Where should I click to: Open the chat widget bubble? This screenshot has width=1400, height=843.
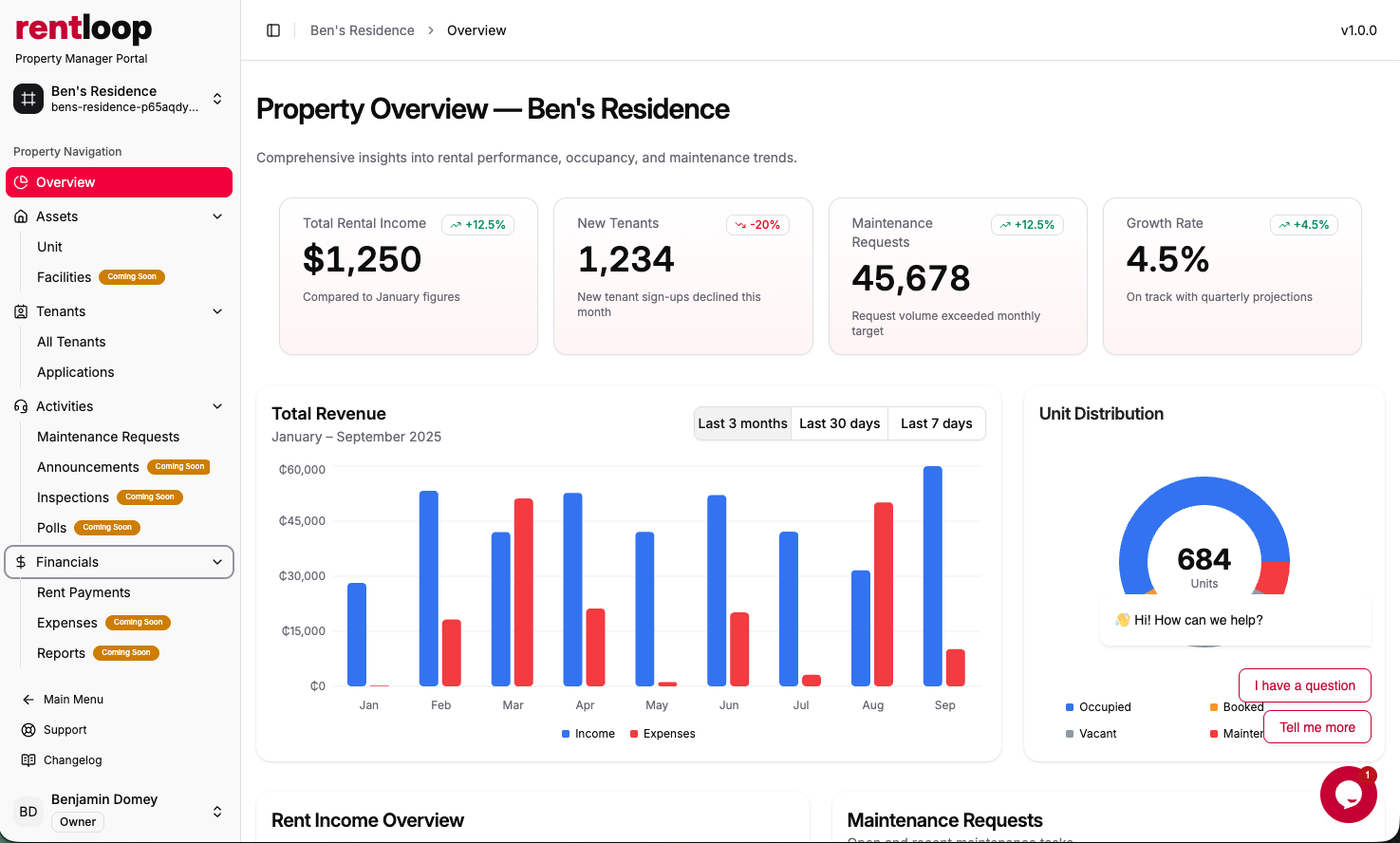click(1348, 795)
